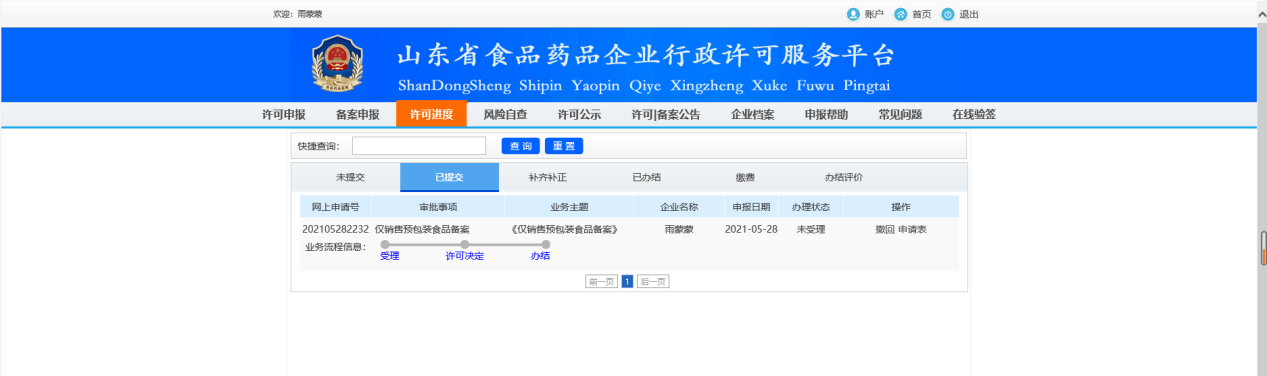
Task: Click the grey dot above 受理
Action: tap(385, 244)
